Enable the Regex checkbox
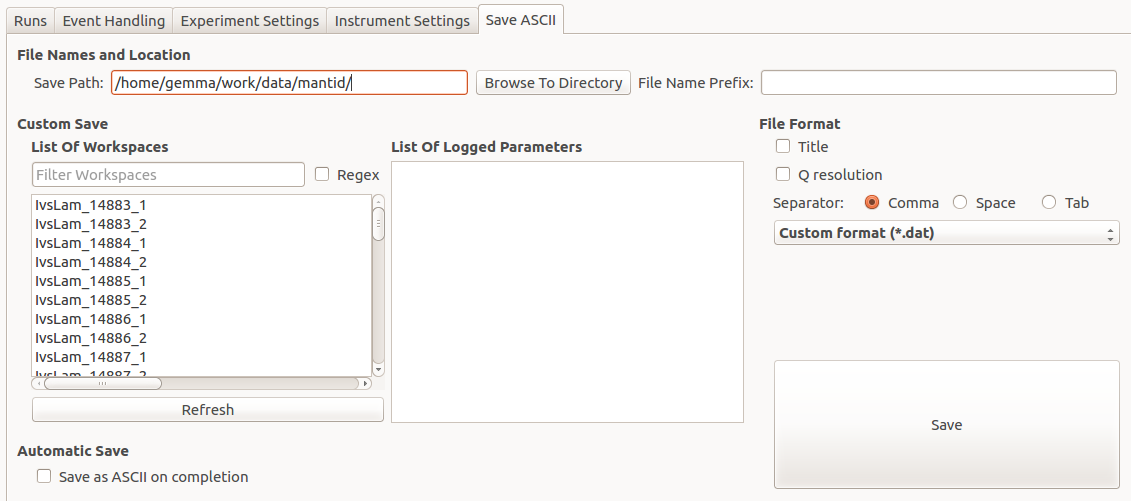1131x501 pixels. (322, 174)
